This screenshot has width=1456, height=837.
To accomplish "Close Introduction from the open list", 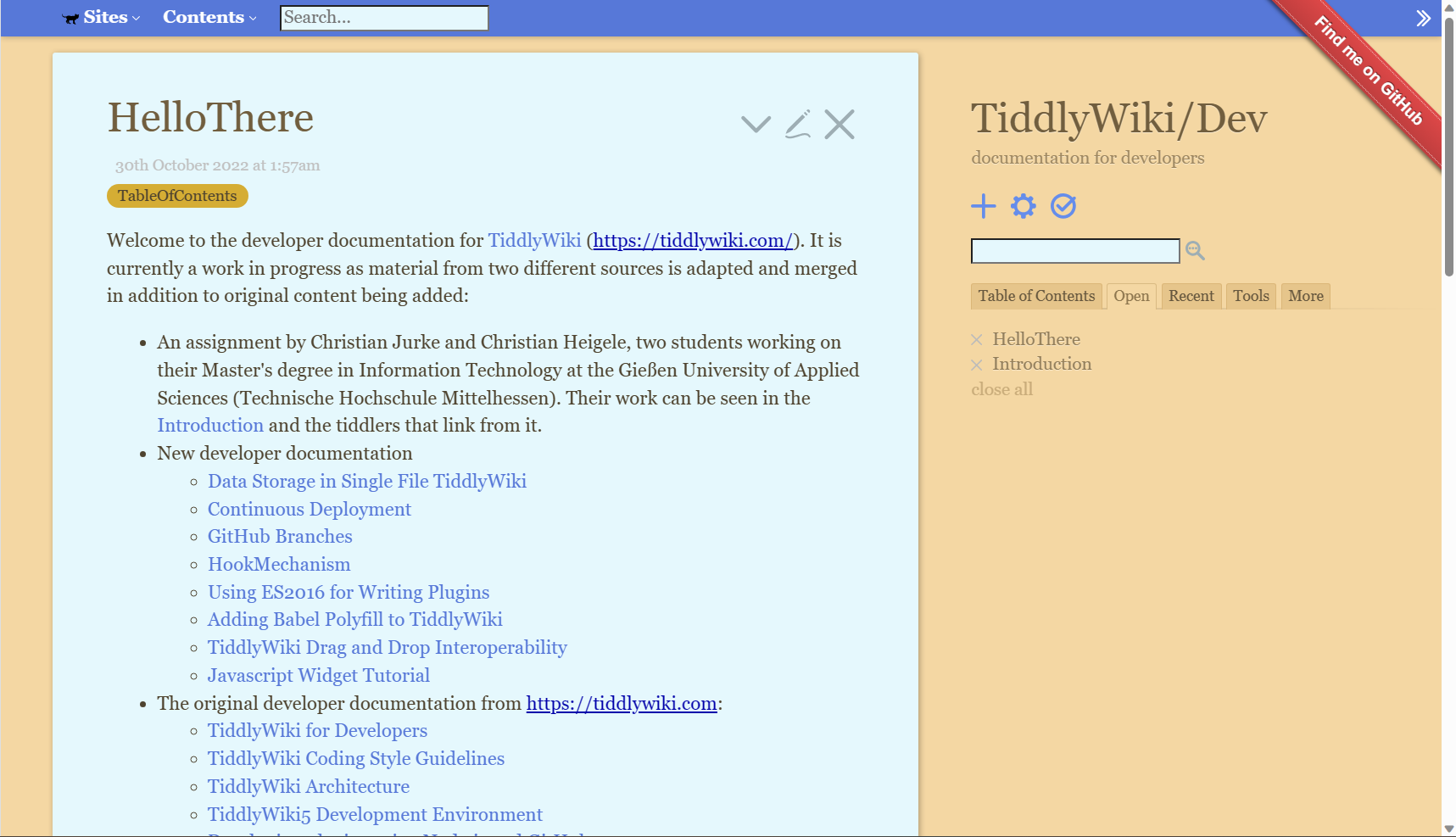I will [x=977, y=365].
